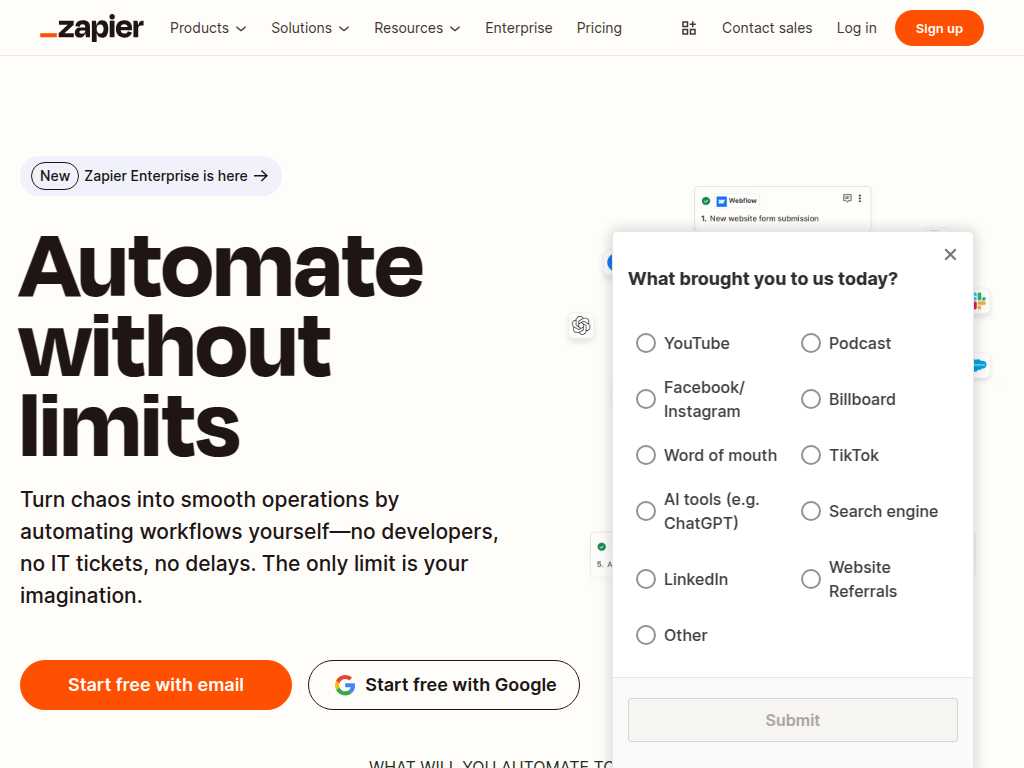
Task: Click the Log in link
Action: (x=856, y=28)
